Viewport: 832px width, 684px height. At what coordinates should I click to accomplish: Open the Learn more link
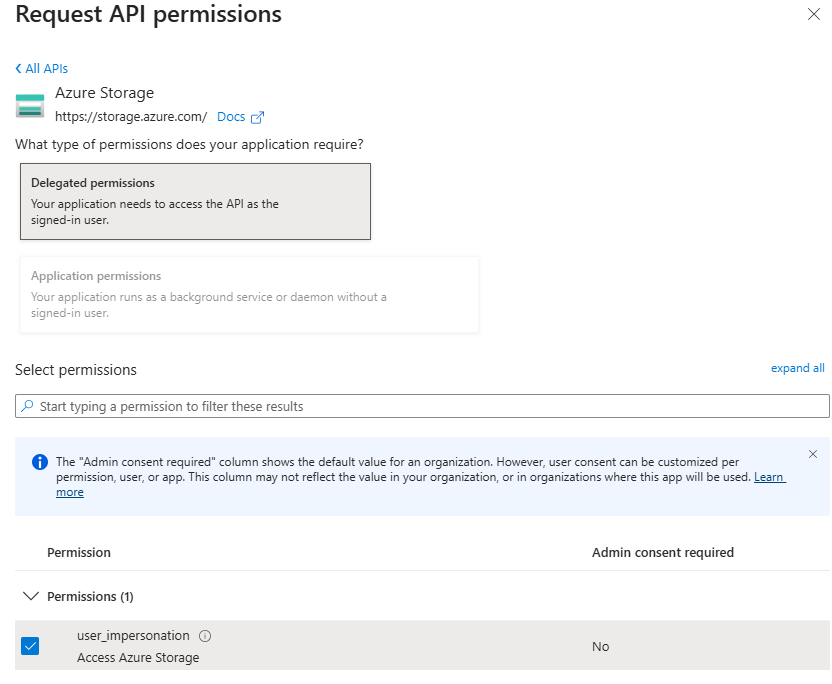tap(769, 477)
